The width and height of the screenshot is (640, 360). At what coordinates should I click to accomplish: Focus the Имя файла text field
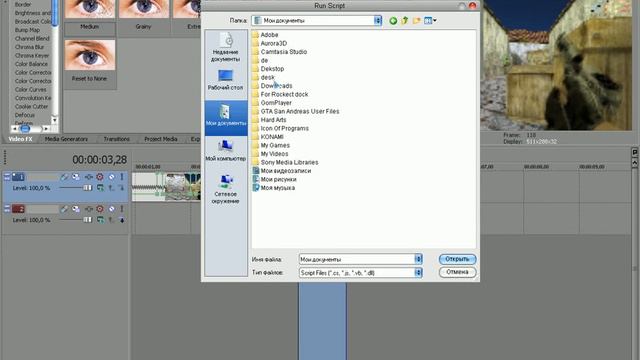(357, 259)
